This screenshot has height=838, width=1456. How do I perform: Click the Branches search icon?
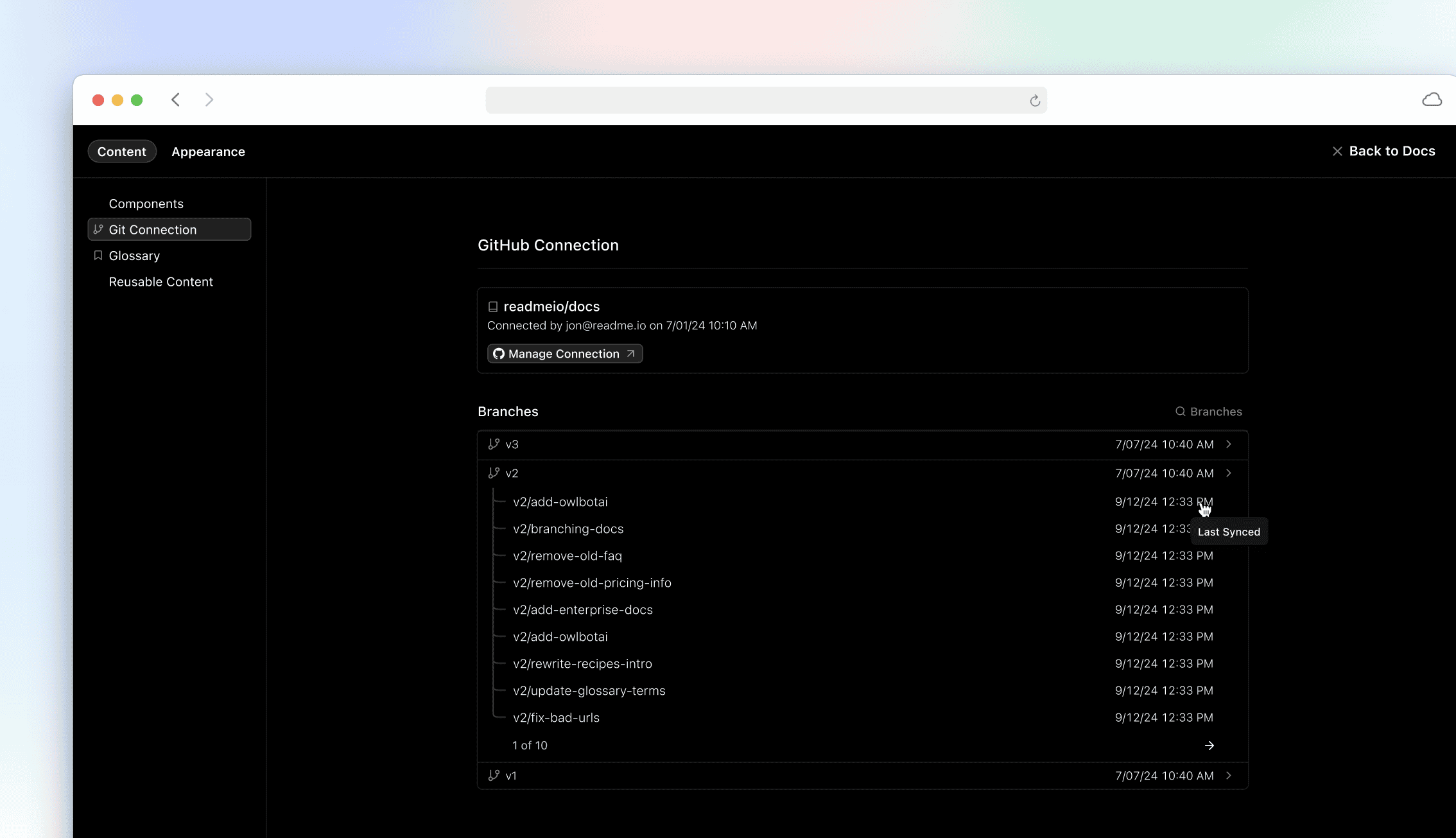(1180, 412)
